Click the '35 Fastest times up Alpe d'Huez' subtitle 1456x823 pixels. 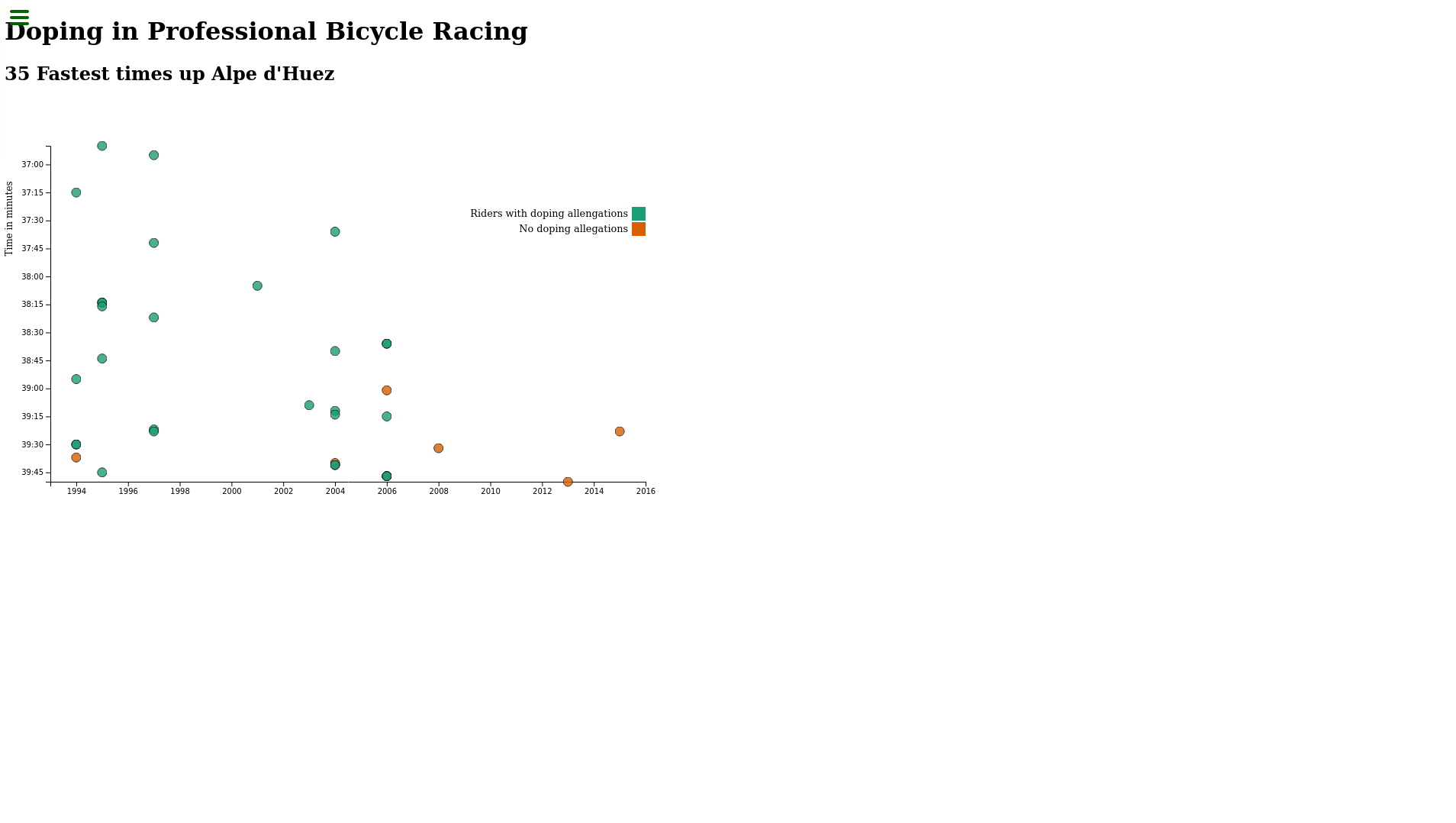[x=169, y=74]
